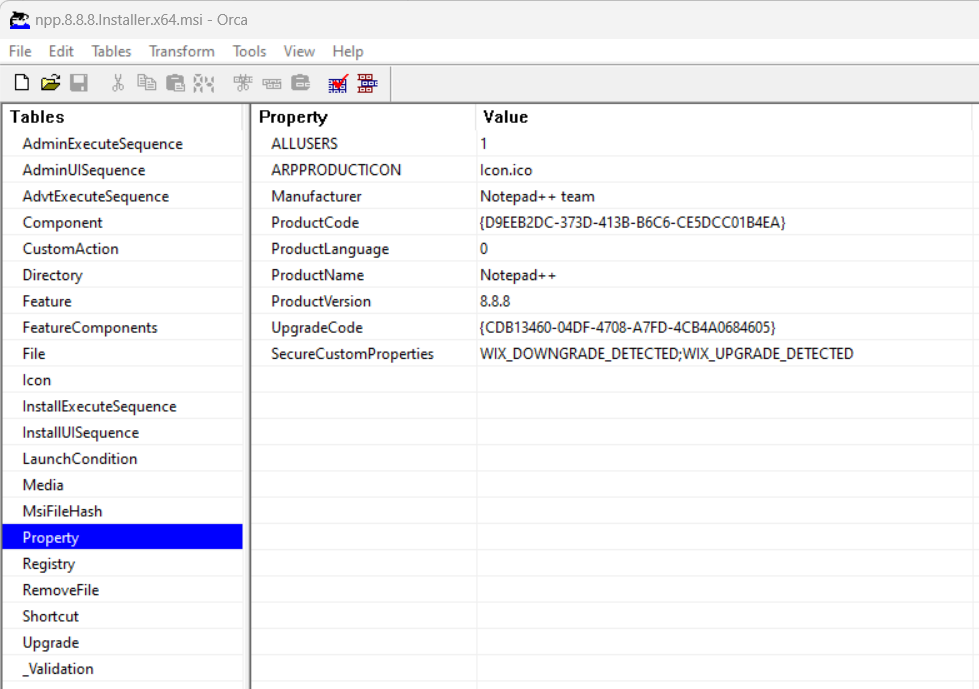979x689 pixels.
Task: Select the CustomAction table
Action: pyautogui.click(x=70, y=249)
